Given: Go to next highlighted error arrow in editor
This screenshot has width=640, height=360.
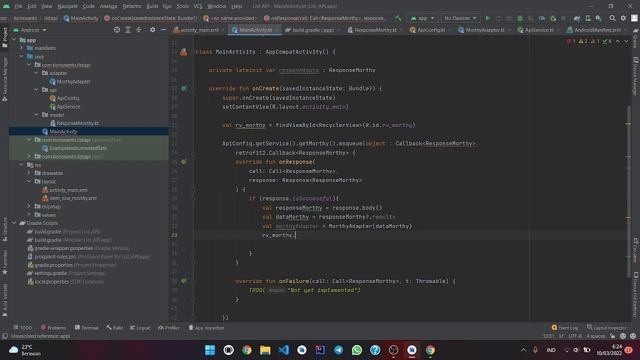Looking at the screenshot, I should 626,41.
